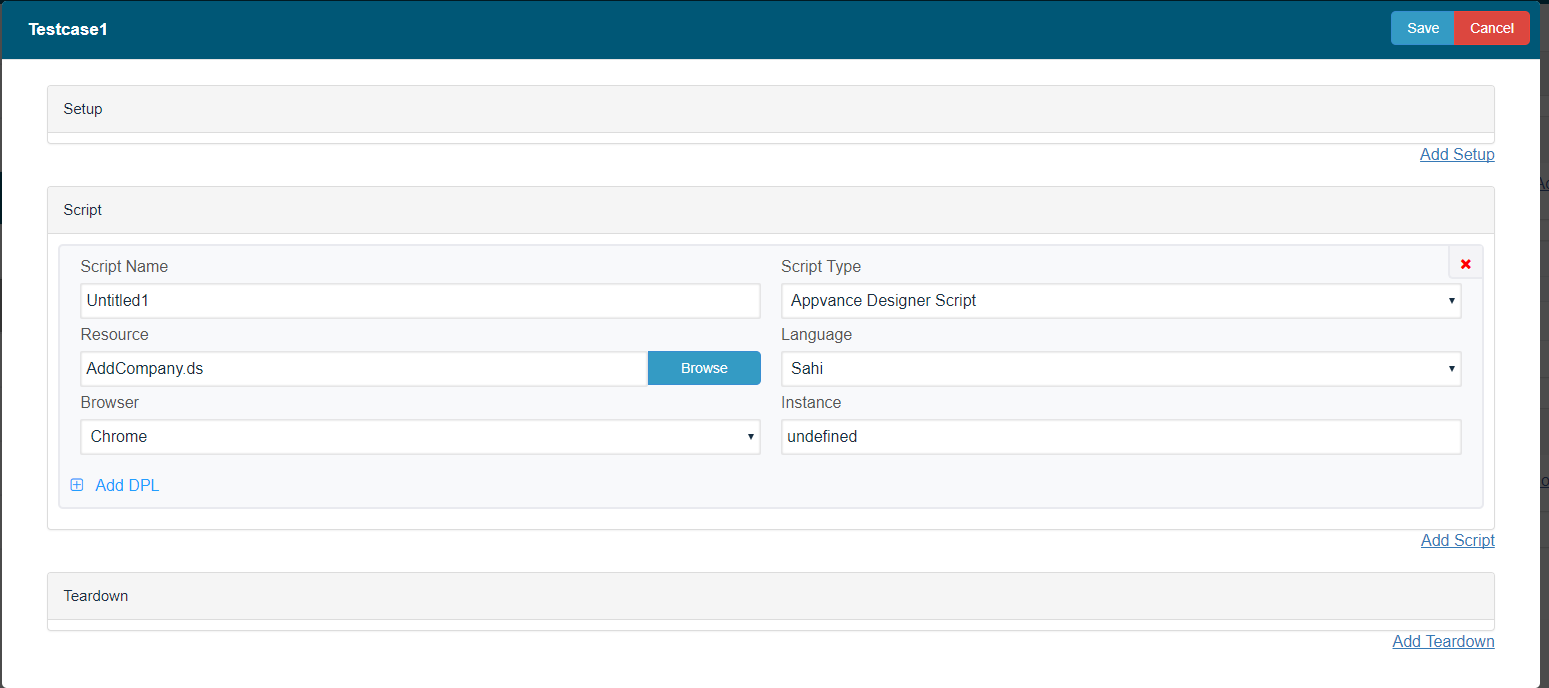Click the Testcase1 dialog title

point(68,29)
